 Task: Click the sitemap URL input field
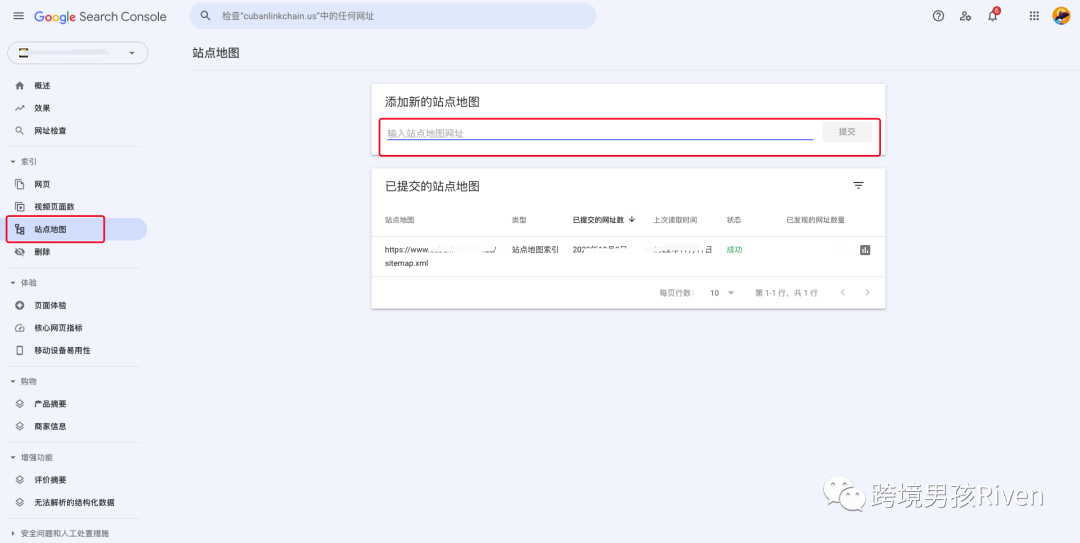point(599,133)
